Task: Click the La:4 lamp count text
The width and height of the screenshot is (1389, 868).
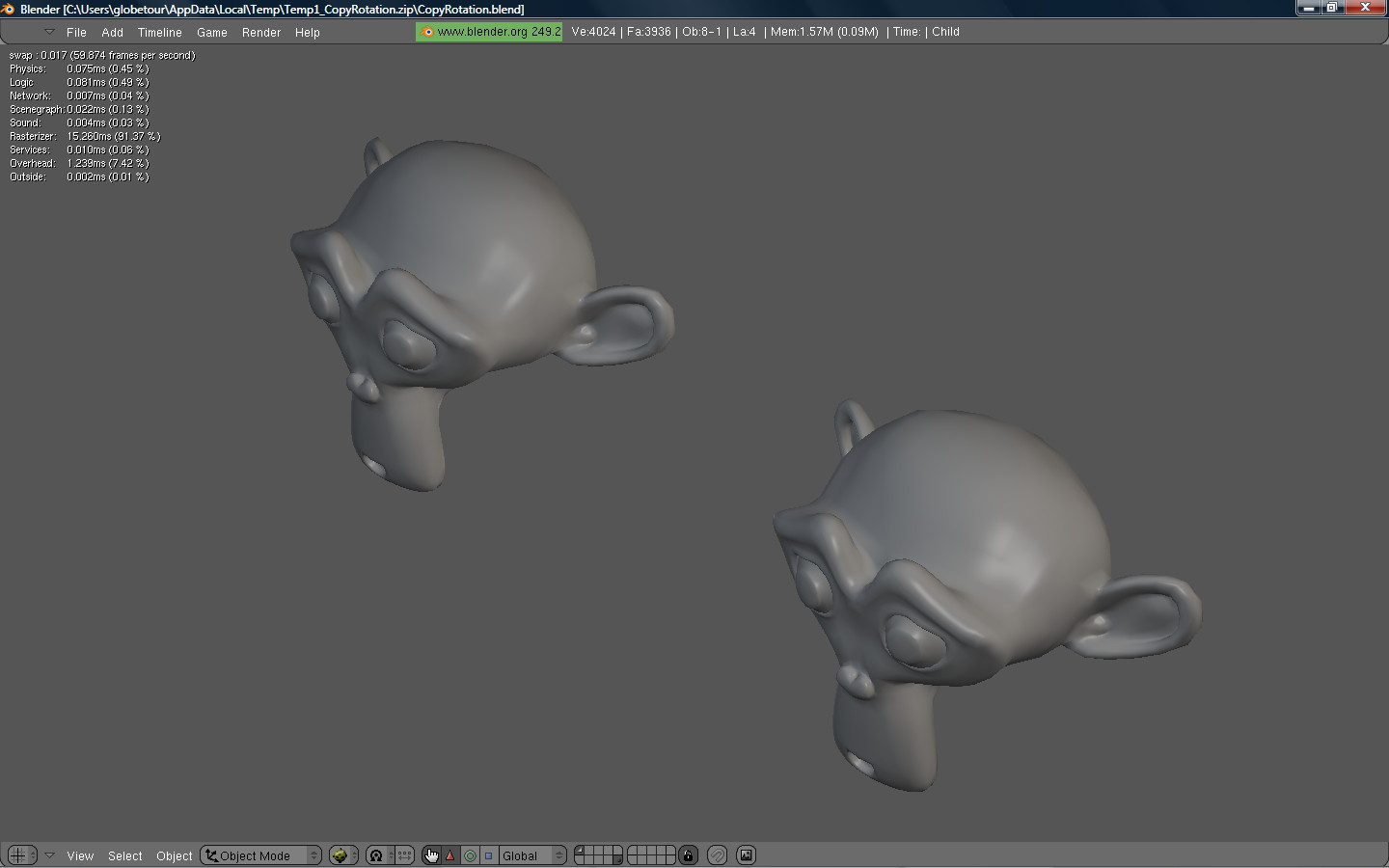Action: click(745, 32)
